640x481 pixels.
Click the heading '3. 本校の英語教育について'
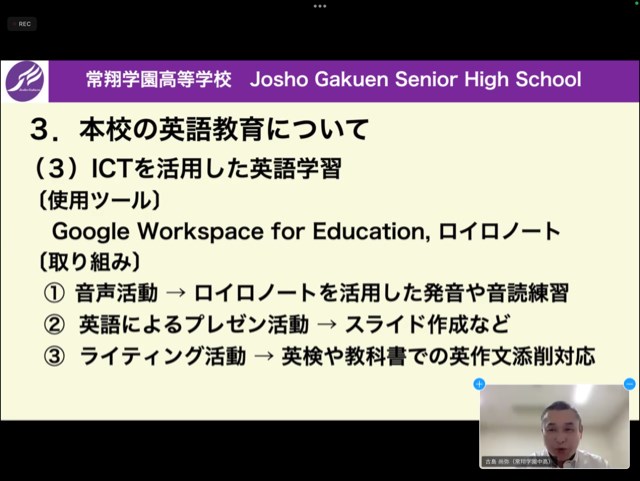200,130
